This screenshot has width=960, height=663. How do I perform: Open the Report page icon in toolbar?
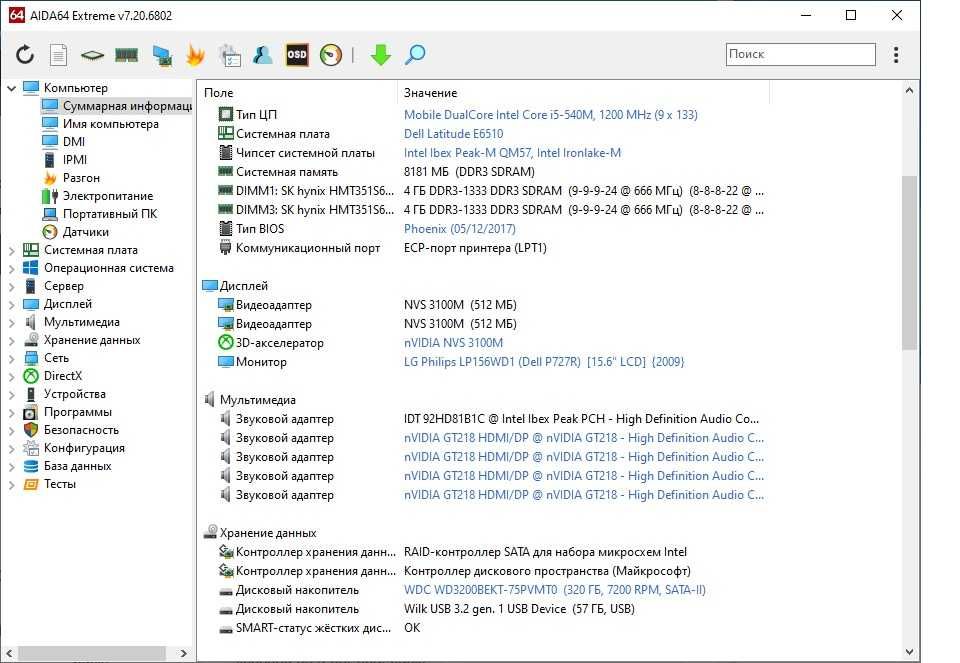click(x=58, y=54)
